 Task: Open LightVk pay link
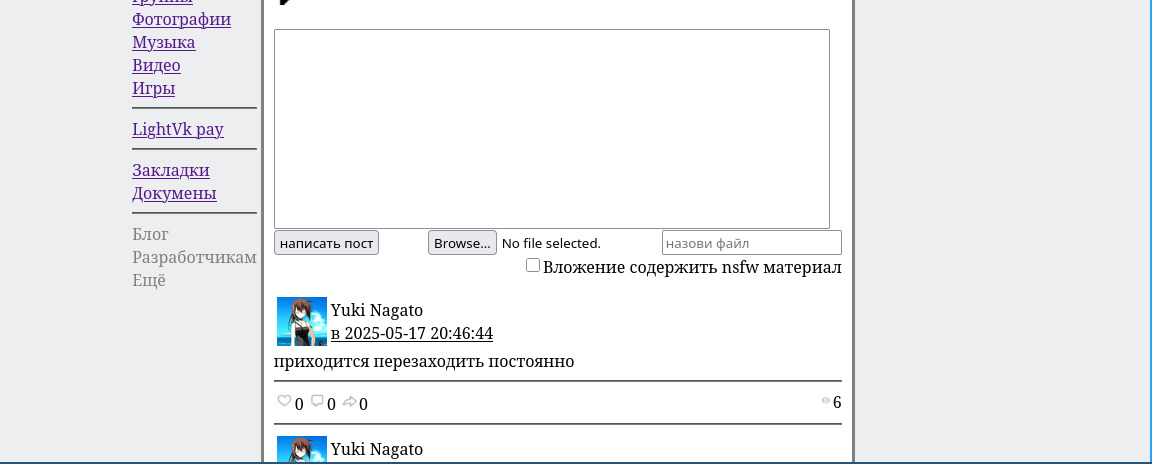click(x=178, y=129)
